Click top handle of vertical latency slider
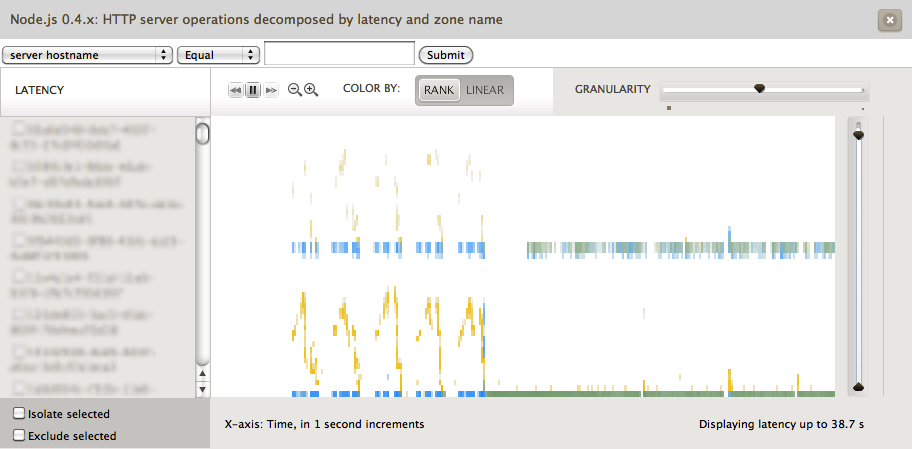Image resolution: width=912 pixels, height=449 pixels. tap(857, 133)
